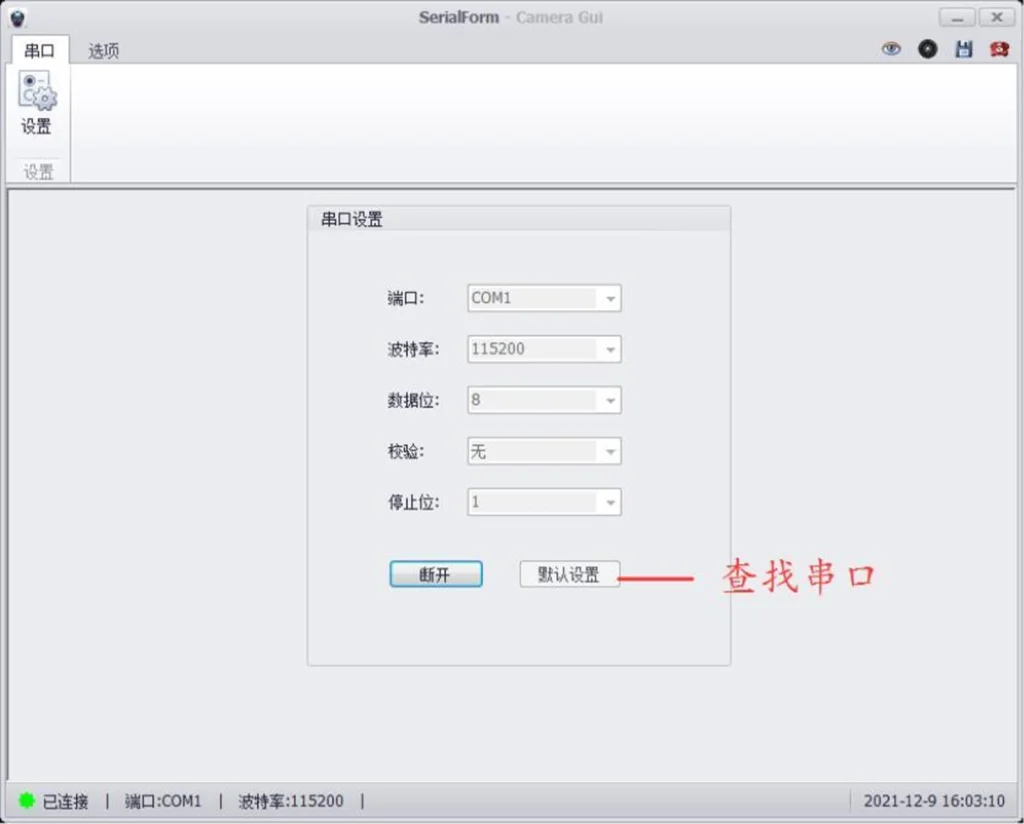Click the eye preview icon in the toolbar
The height and width of the screenshot is (824, 1024).
(x=891, y=48)
